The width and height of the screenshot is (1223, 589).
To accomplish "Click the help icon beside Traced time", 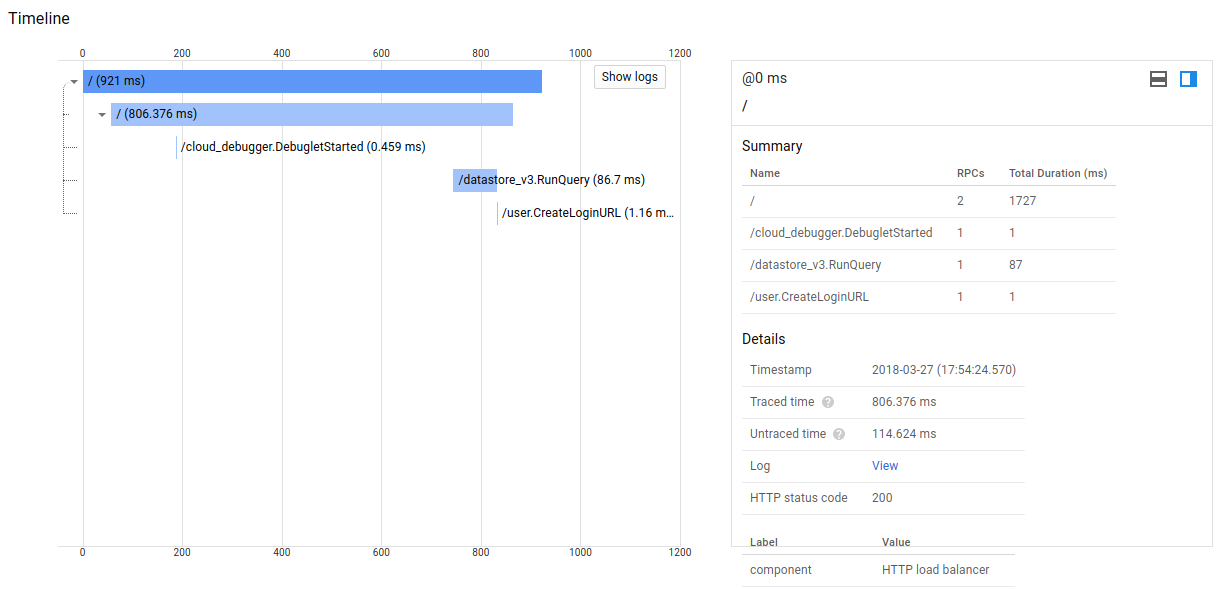I will point(828,402).
